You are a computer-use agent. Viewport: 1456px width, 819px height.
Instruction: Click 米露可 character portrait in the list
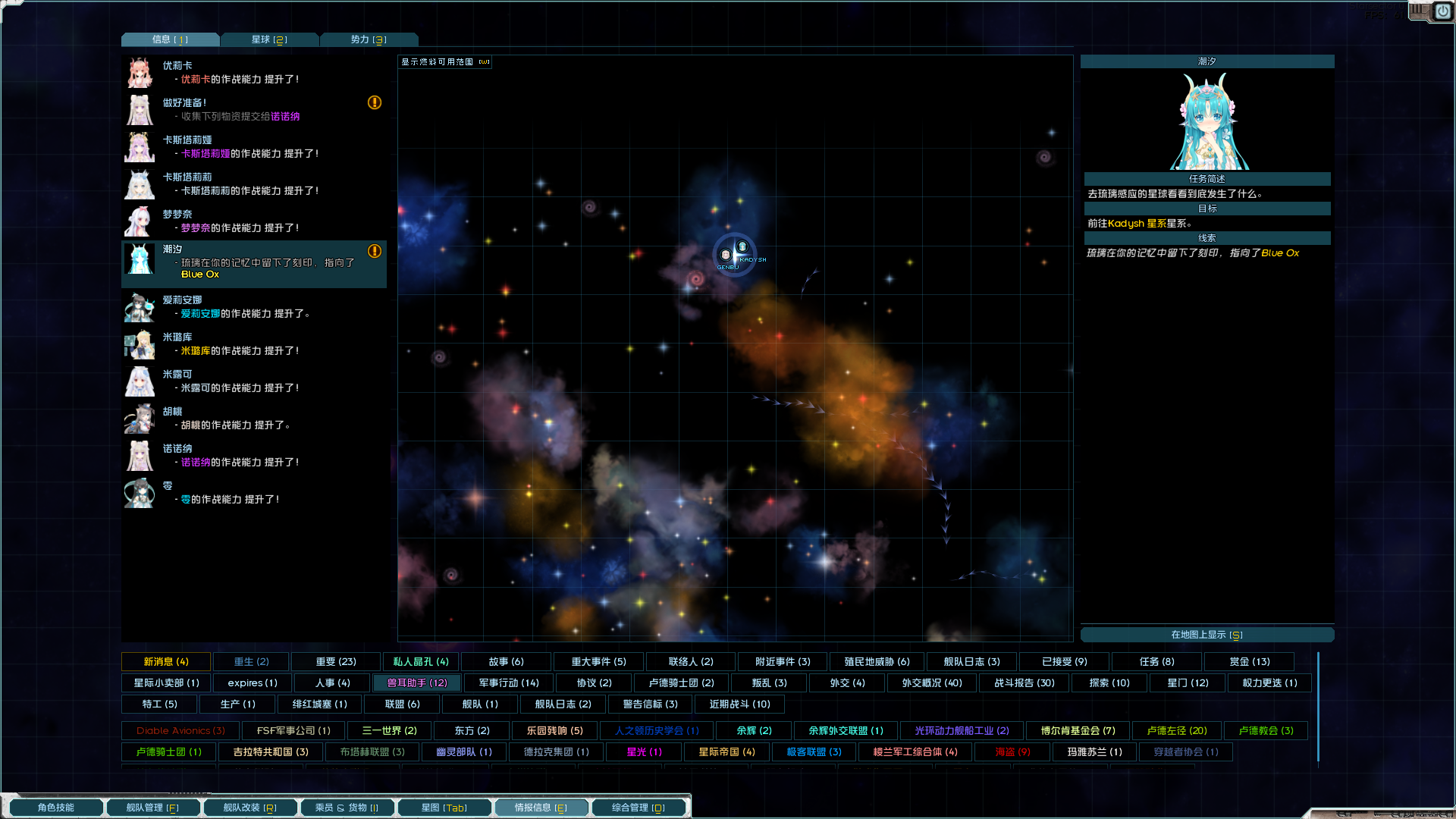coord(140,381)
